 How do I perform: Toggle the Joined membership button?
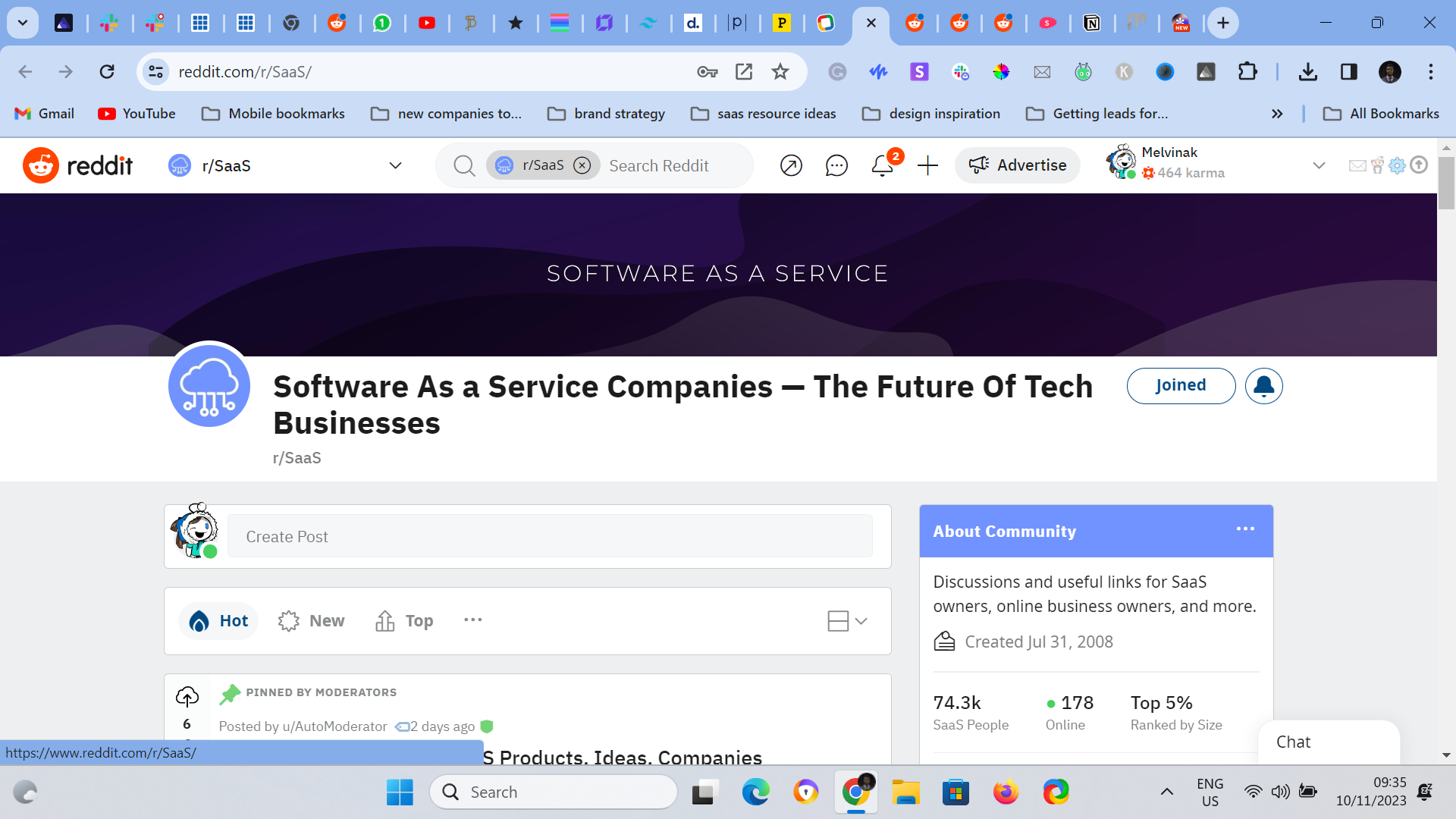coord(1180,386)
